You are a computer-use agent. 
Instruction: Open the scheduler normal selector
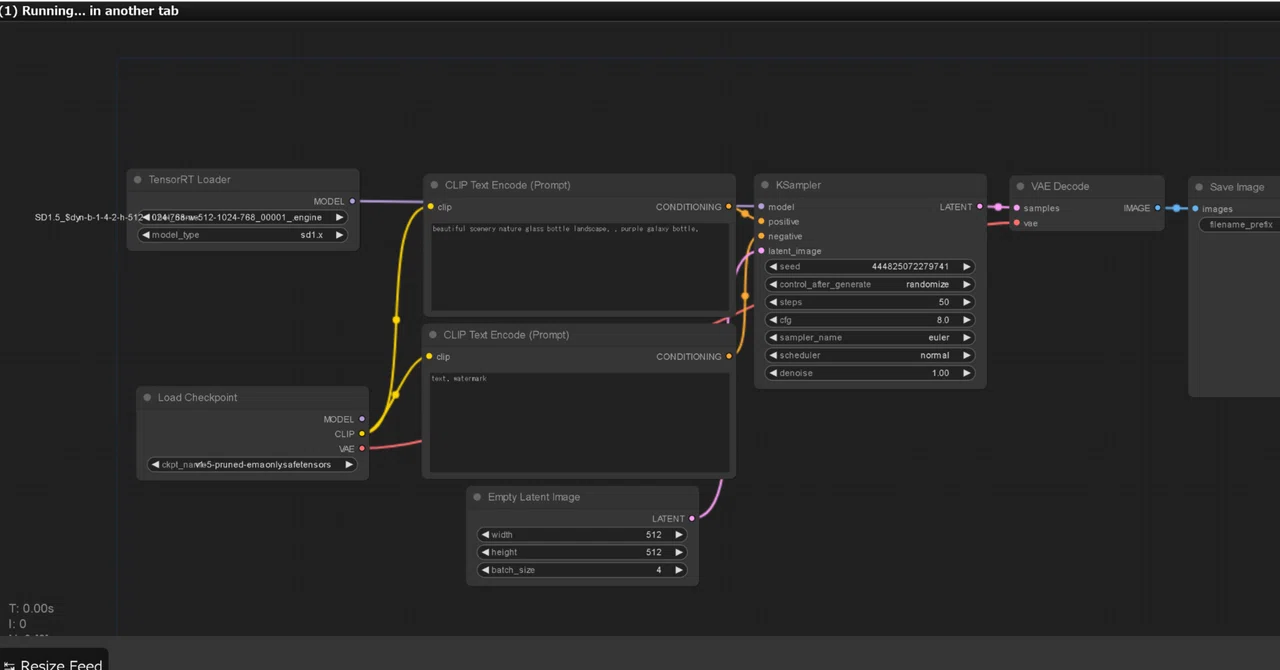(x=870, y=355)
